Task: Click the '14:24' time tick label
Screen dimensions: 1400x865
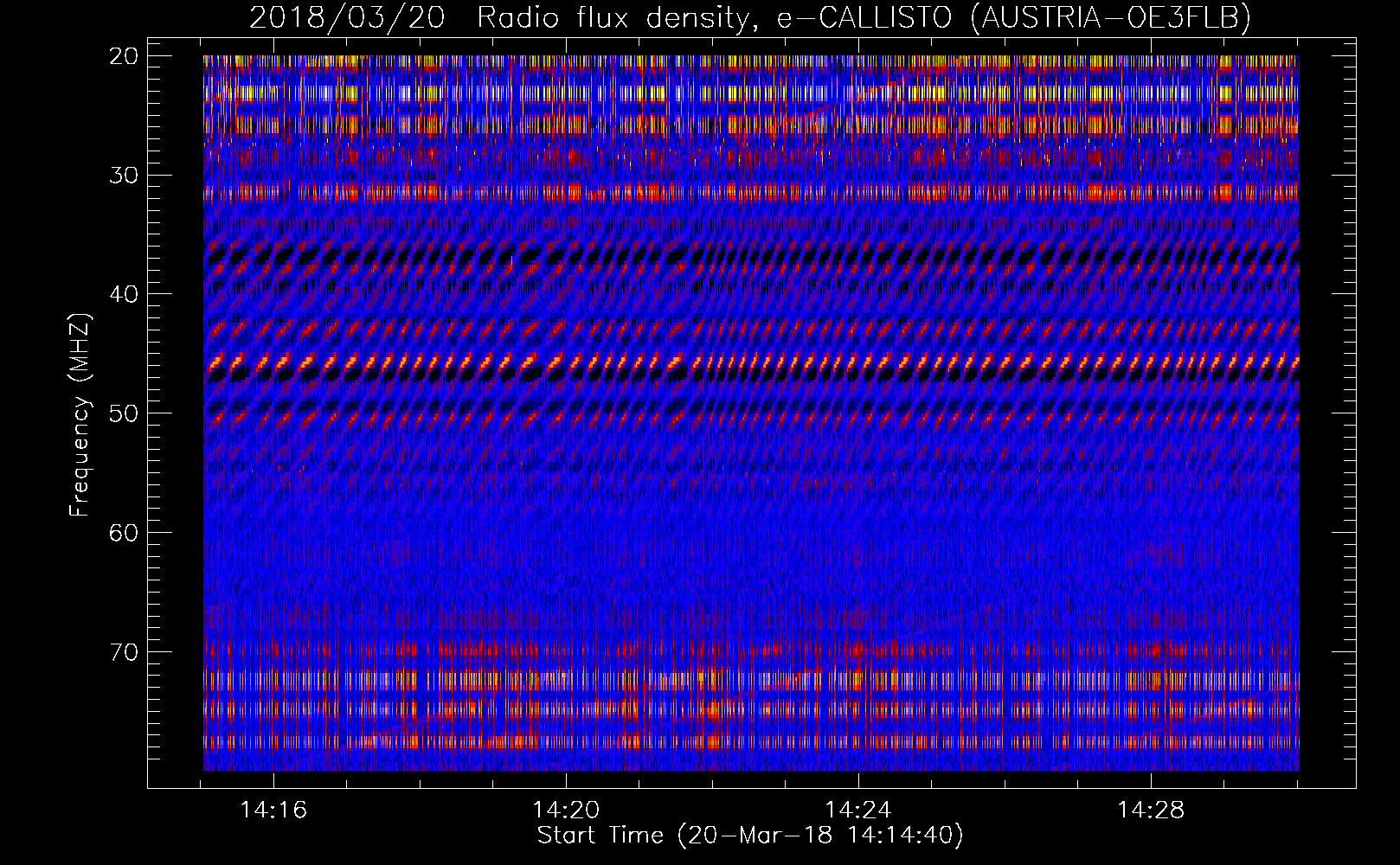Action: pyautogui.click(x=858, y=811)
